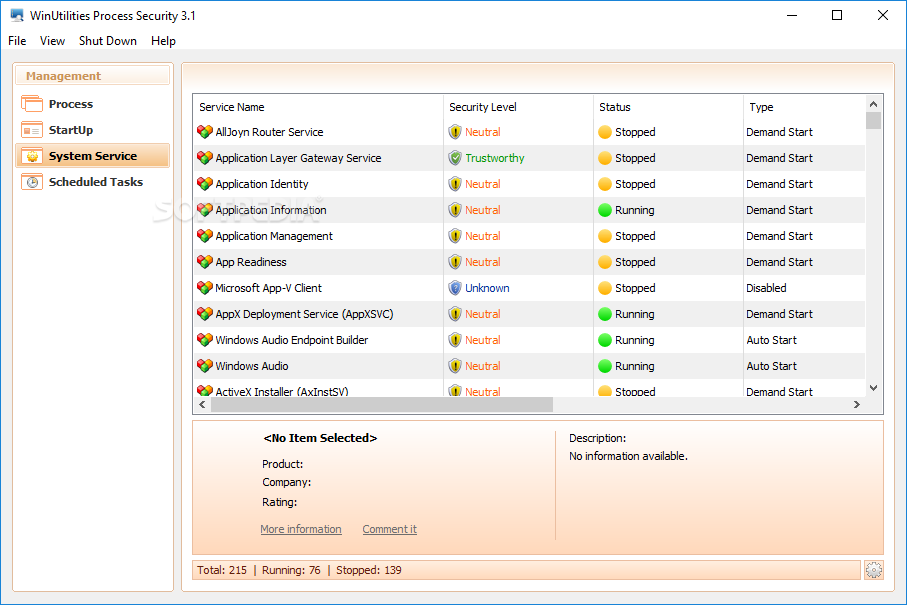Click Stopped: 139 in the status bar
The height and width of the screenshot is (605, 907).
tap(368, 570)
